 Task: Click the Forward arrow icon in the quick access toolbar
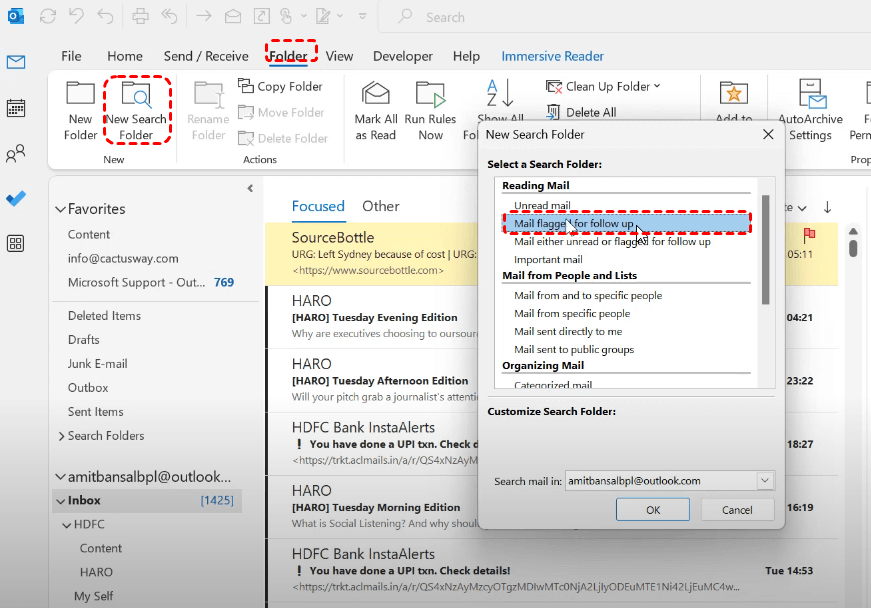pos(204,17)
